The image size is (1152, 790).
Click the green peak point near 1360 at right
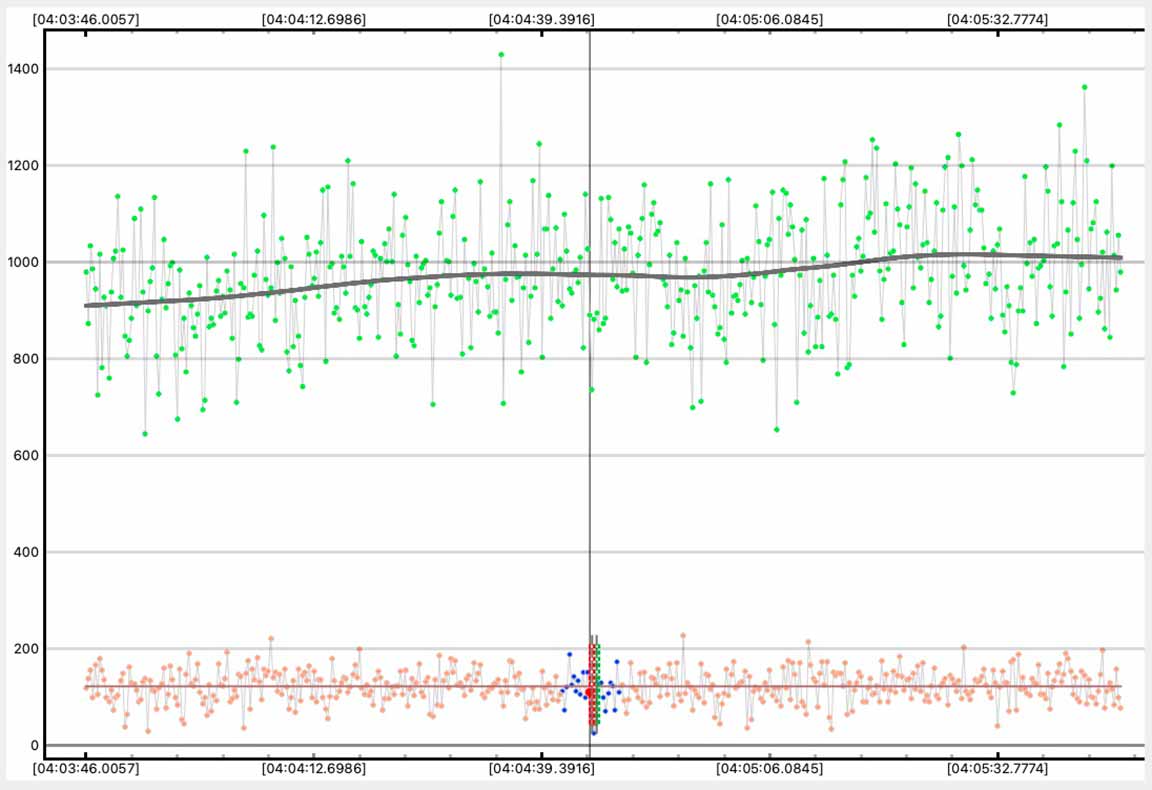[1084, 87]
